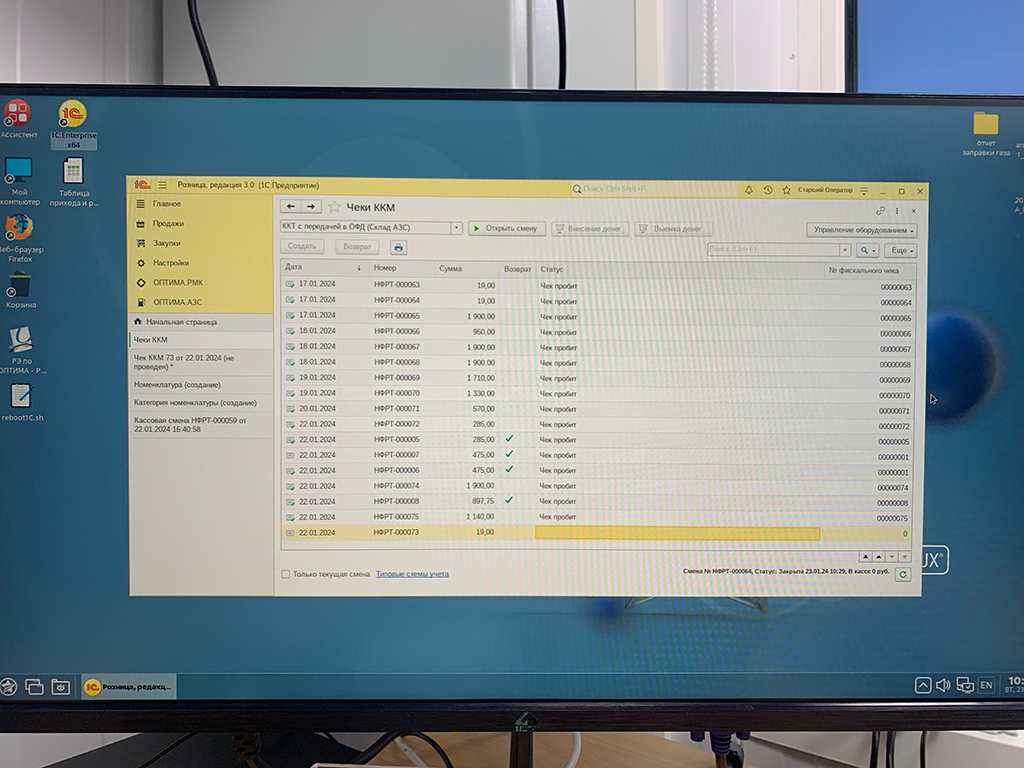The height and width of the screenshot is (768, 1024).
Task: Open the 'Продажи' section
Action: click(x=168, y=223)
